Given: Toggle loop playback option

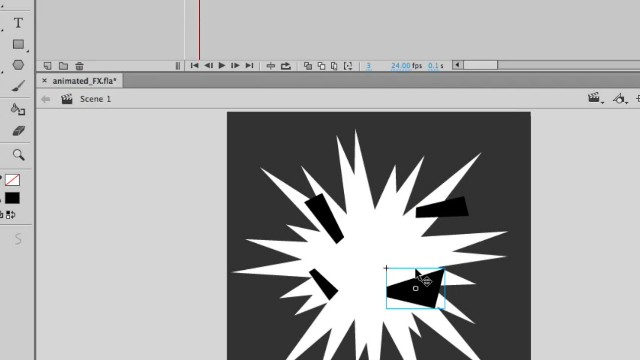Looking at the screenshot, I should pyautogui.click(x=286, y=66).
